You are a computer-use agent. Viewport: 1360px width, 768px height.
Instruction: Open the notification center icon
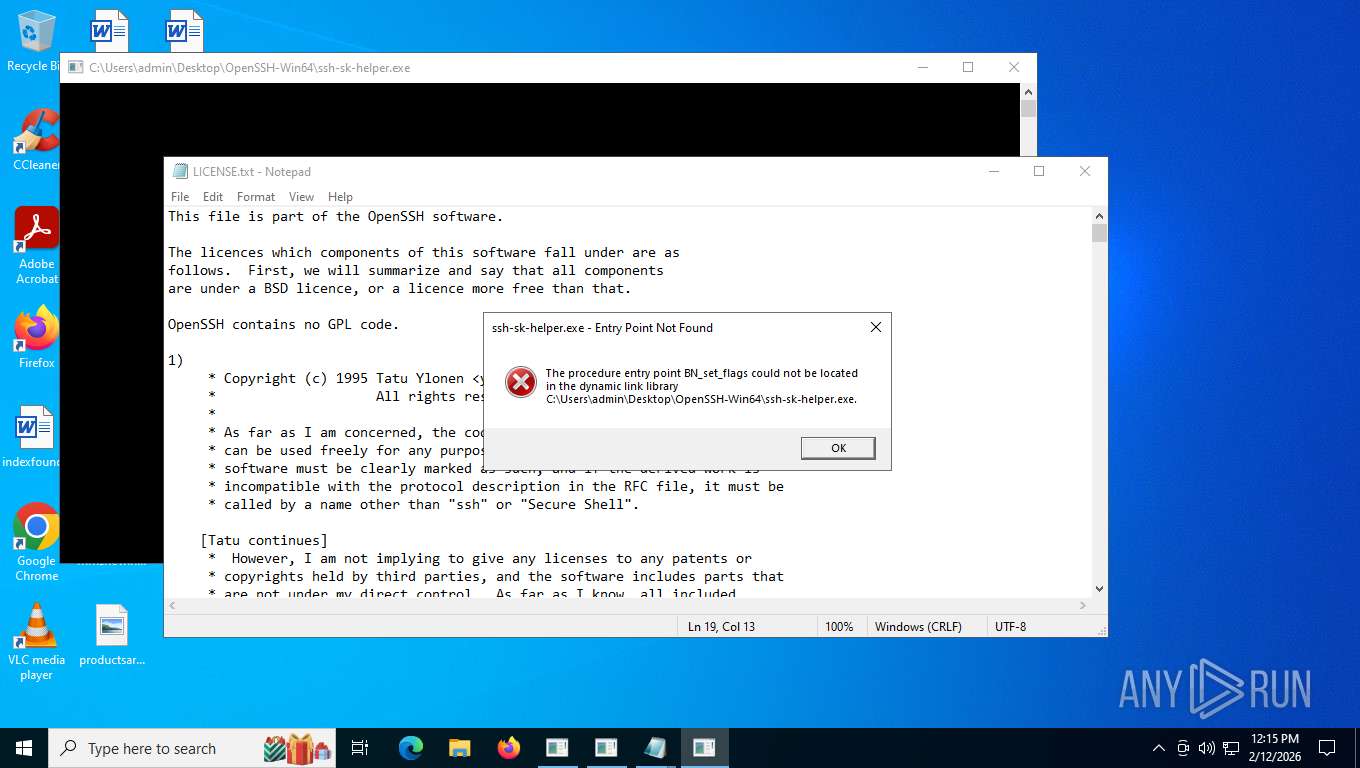point(1327,748)
